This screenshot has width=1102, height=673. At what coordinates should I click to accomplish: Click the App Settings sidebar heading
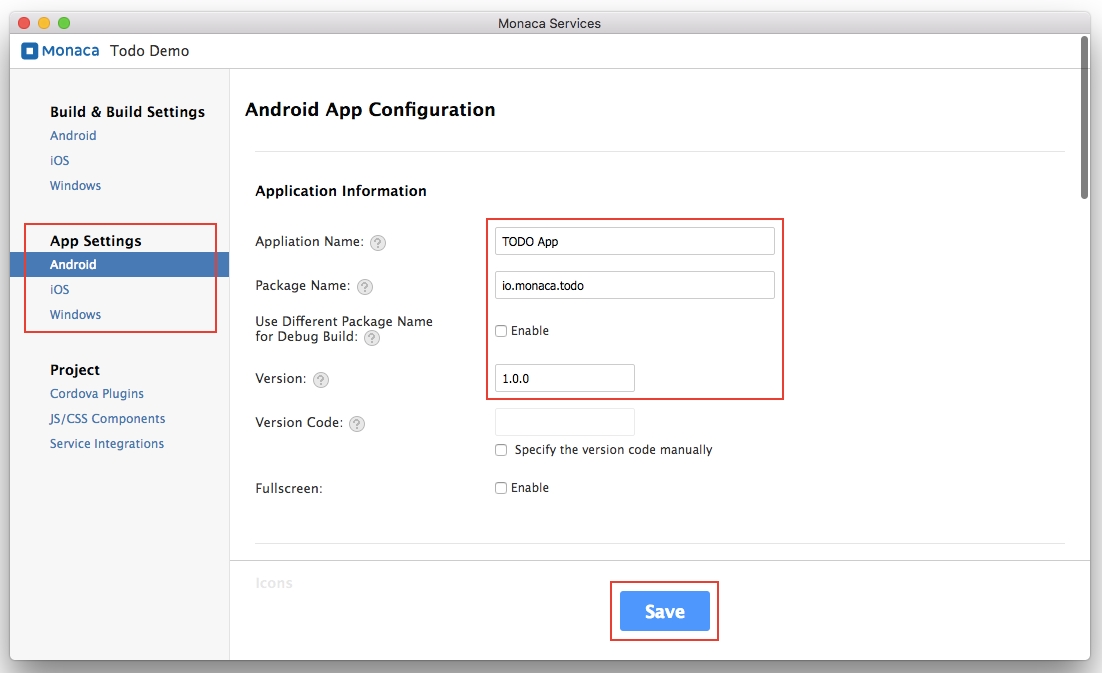coord(96,241)
